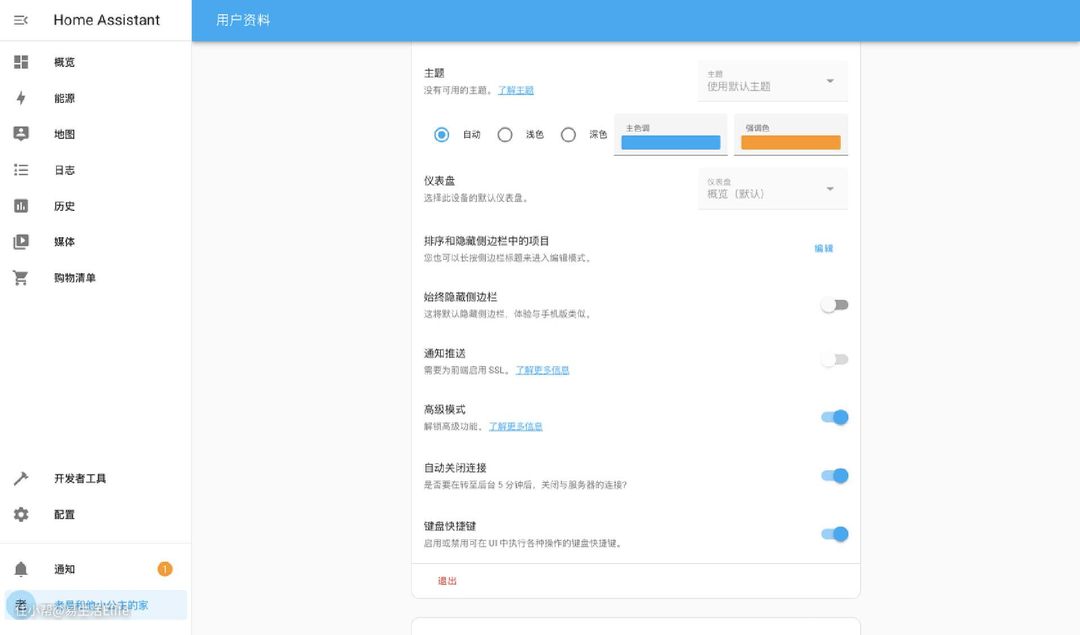Open the 地图 map icon
Viewport: 1080px width, 635px height.
(21, 134)
